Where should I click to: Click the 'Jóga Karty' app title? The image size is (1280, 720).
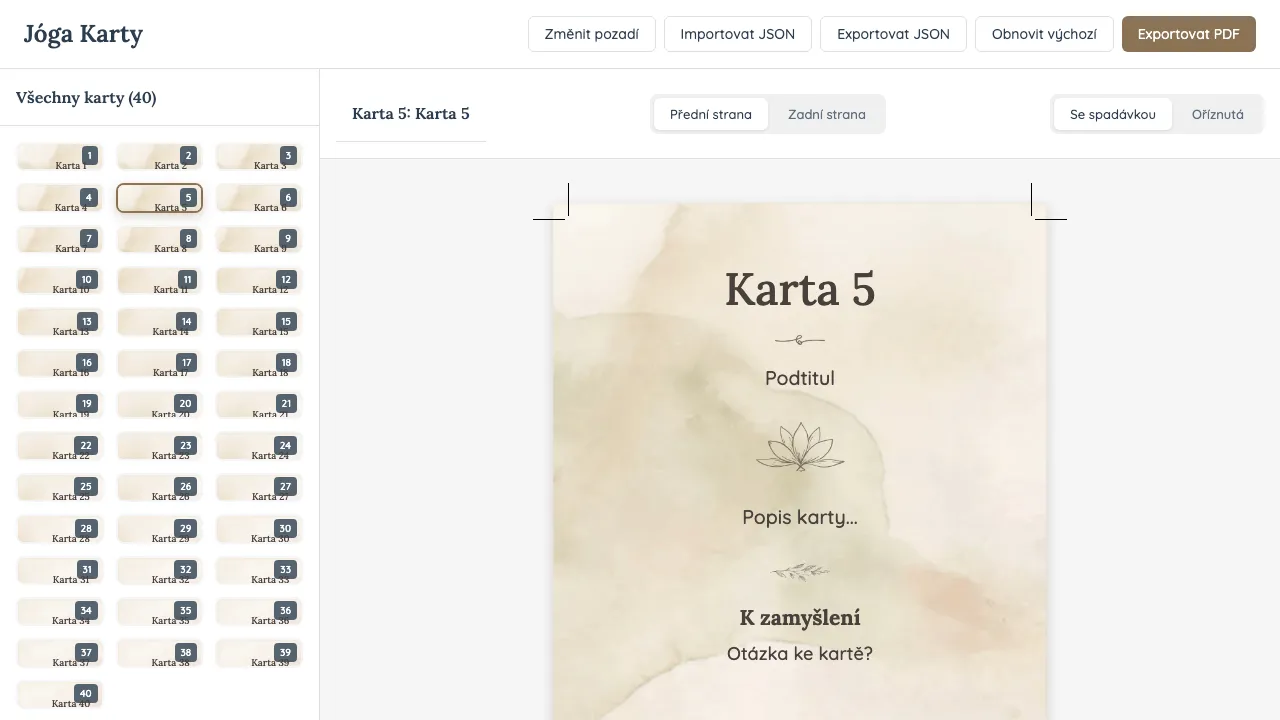pyautogui.click(x=82, y=33)
